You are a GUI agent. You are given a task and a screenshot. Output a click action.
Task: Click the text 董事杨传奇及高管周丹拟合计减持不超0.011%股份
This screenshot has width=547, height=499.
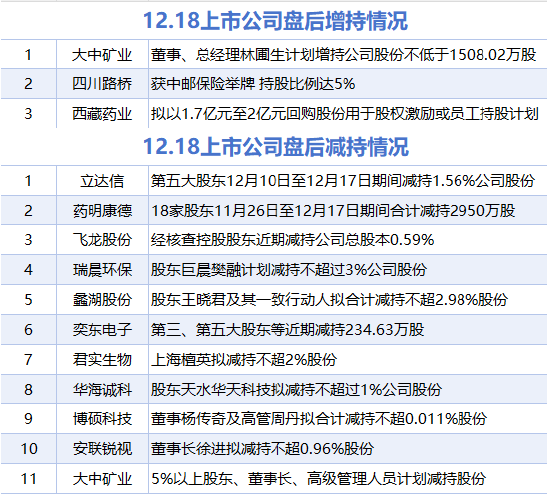coord(319,419)
